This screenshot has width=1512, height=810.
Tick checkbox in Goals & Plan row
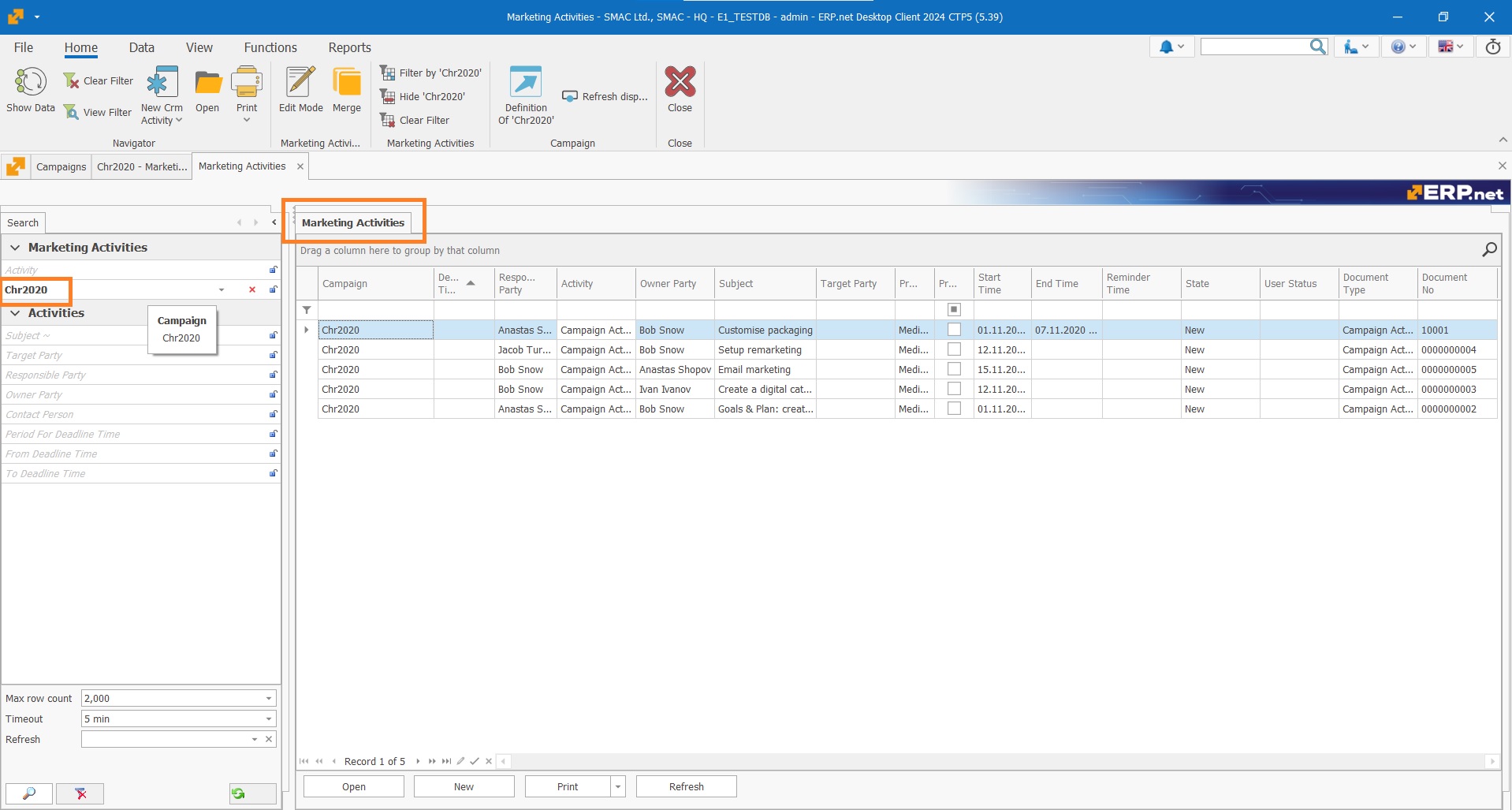[x=954, y=409]
